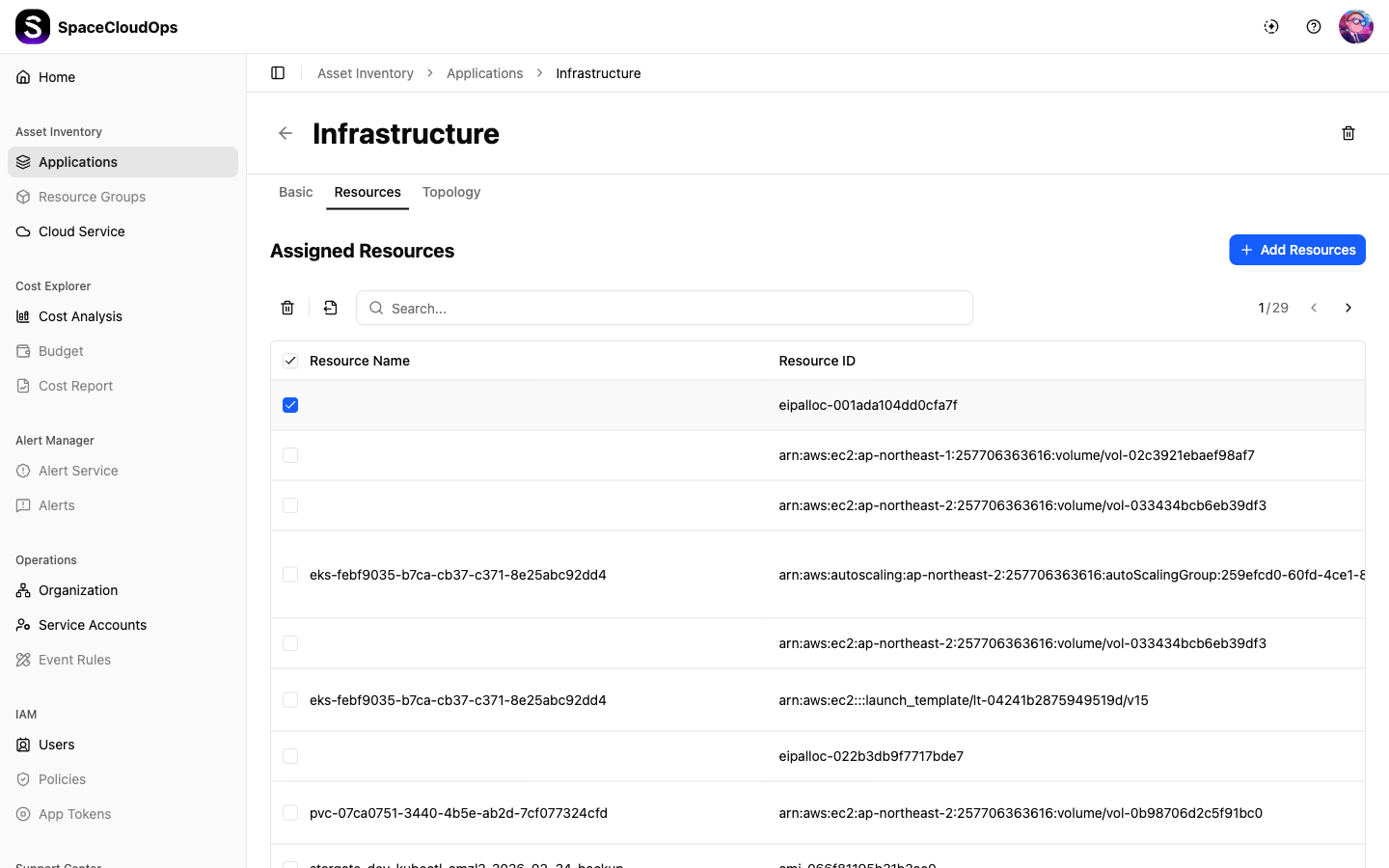Image resolution: width=1389 pixels, height=868 pixels.
Task: Go to previous page of resources
Action: pyautogui.click(x=1314, y=308)
